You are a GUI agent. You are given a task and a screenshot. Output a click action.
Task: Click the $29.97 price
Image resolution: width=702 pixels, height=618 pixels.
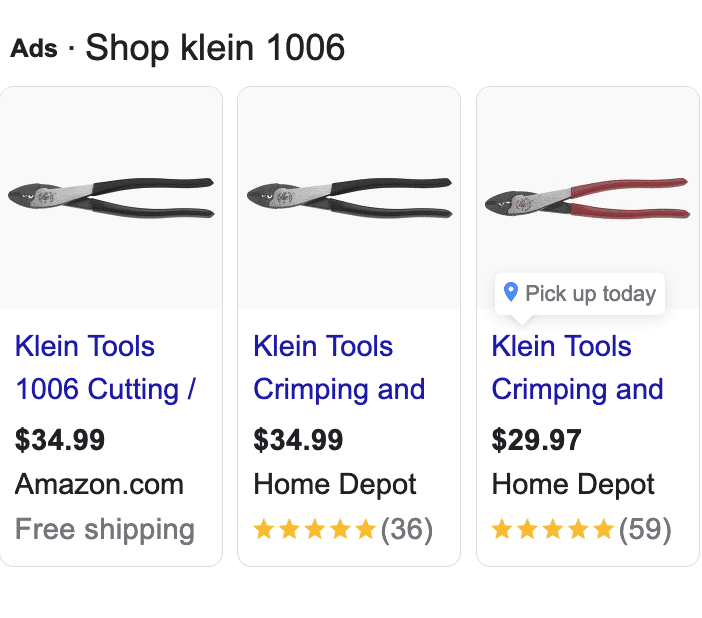(536, 440)
